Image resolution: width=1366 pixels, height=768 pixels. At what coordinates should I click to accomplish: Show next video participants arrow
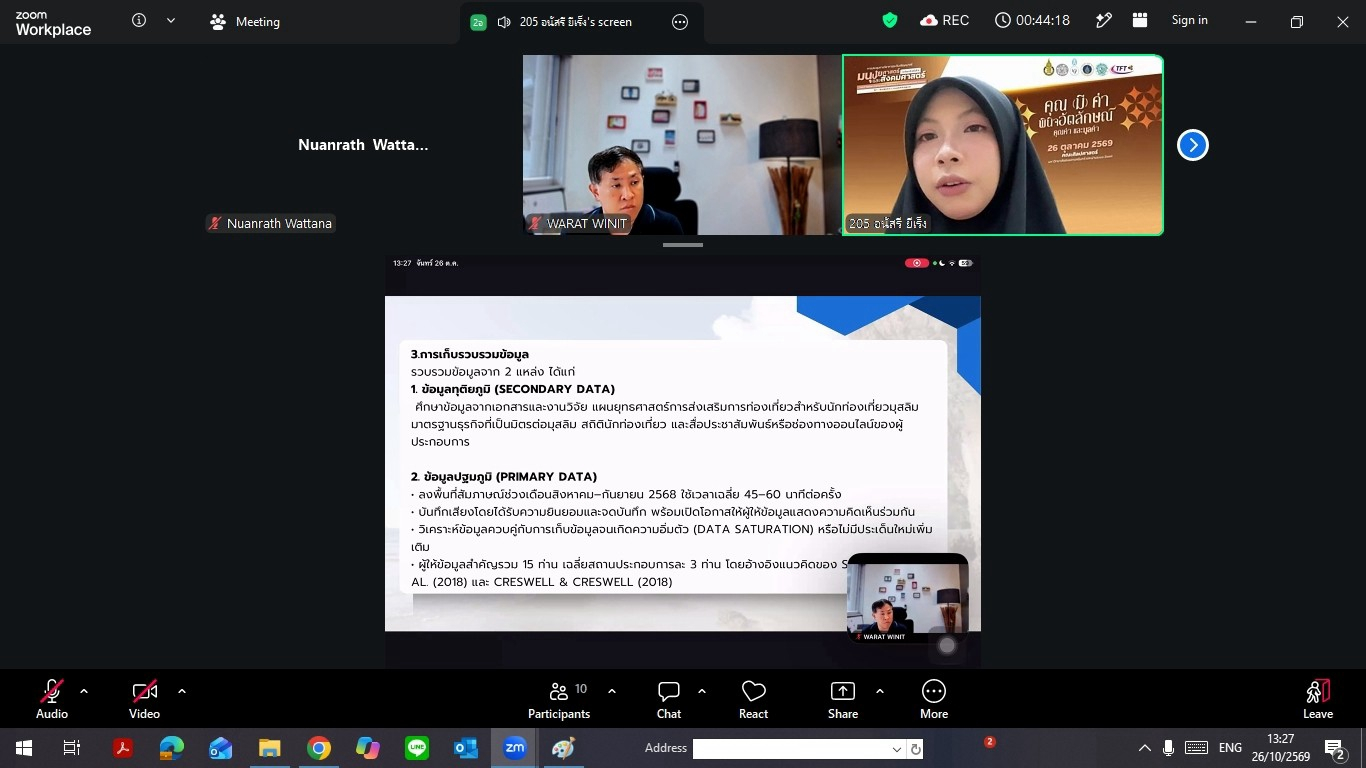1192,145
